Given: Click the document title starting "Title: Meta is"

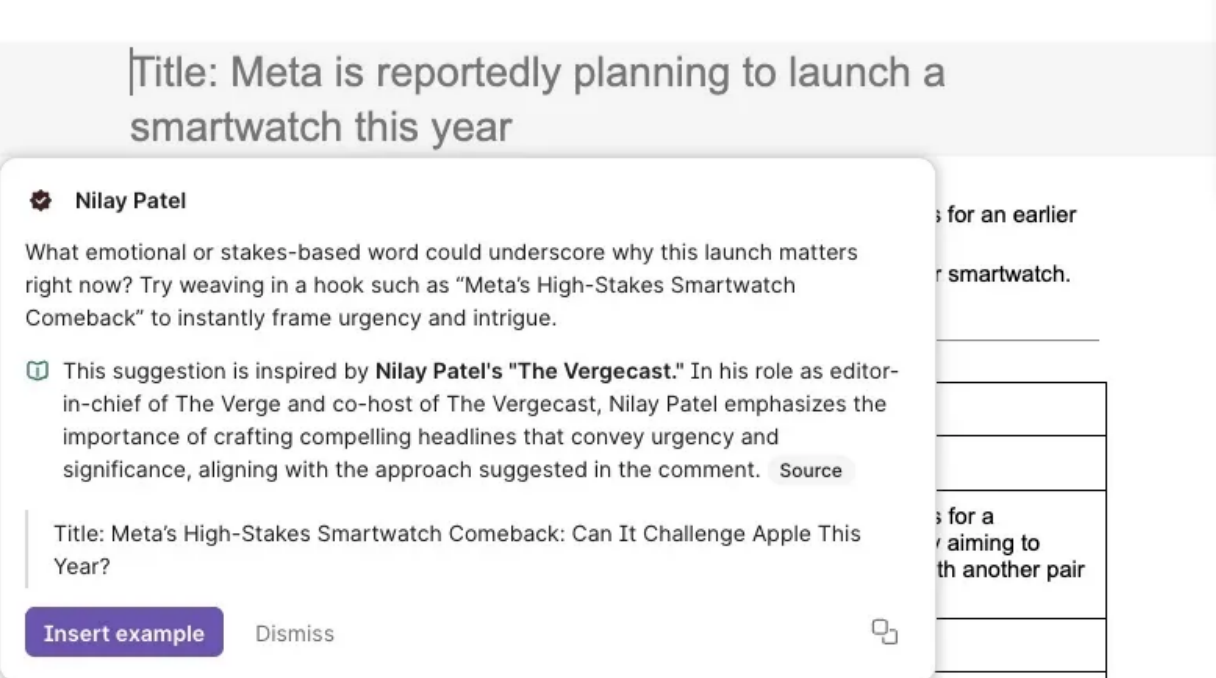Looking at the screenshot, I should pyautogui.click(x=538, y=73).
